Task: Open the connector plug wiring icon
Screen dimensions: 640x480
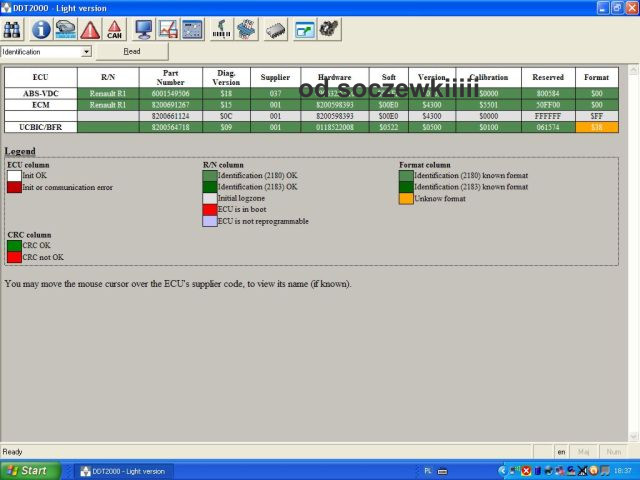Action: pyautogui.click(x=246, y=30)
